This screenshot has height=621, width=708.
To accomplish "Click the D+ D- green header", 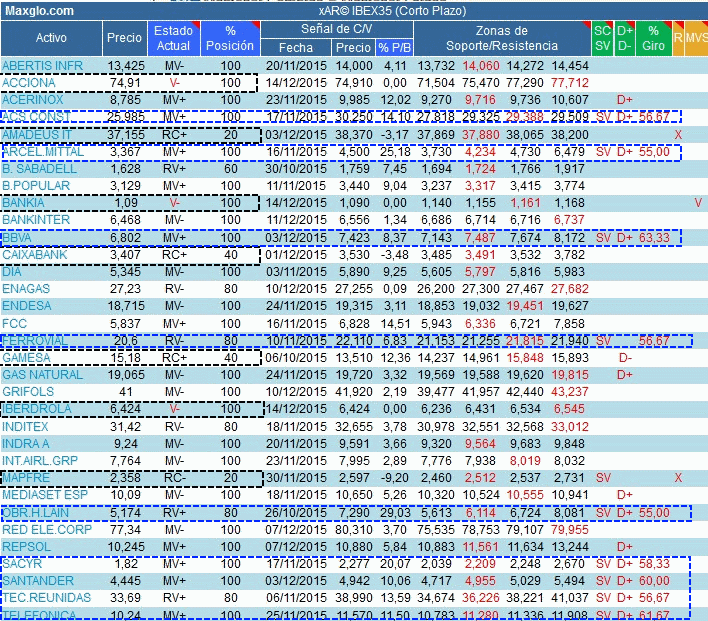I will tap(624, 38).
